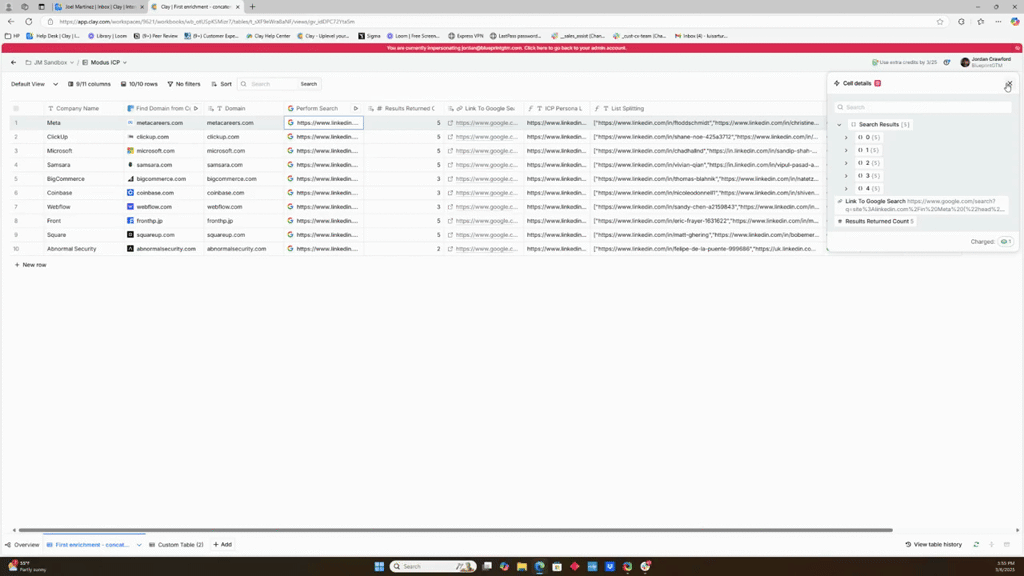The image size is (1024, 576).
Task: Open the Default View dropdown
Action: [34, 84]
